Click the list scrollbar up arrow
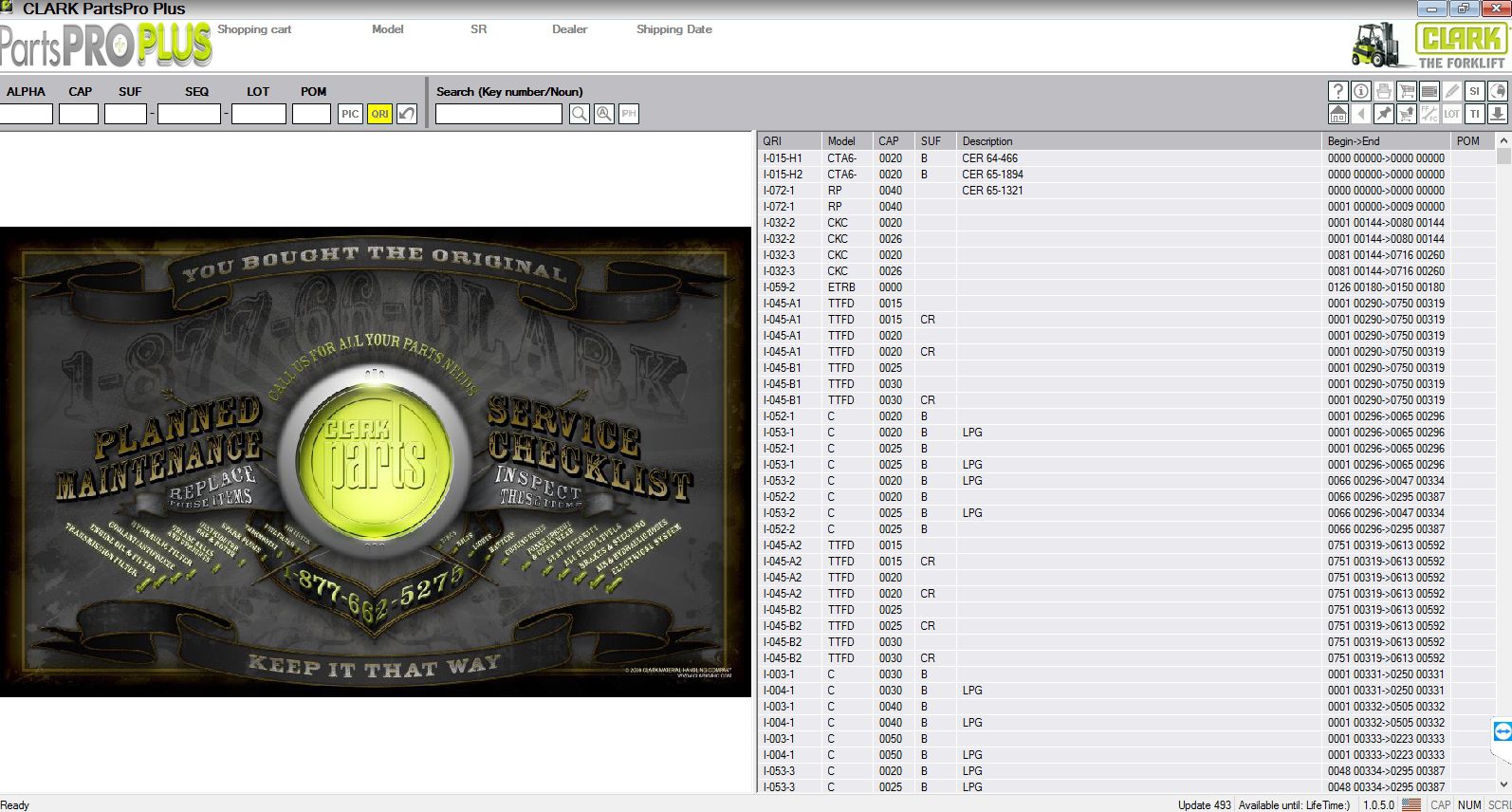1512x812 pixels. tap(1503, 140)
